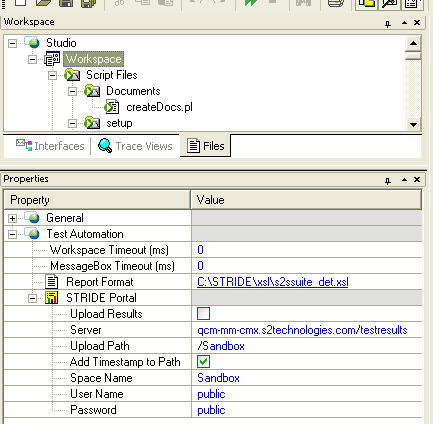Click the STRIDE Portal chart icon
The width and height of the screenshot is (433, 424).
52,298
